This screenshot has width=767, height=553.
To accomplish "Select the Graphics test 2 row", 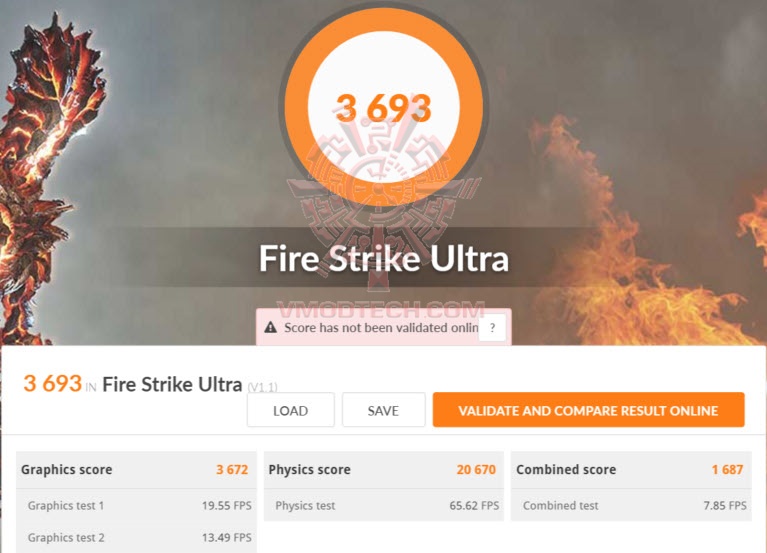I will pos(136,537).
